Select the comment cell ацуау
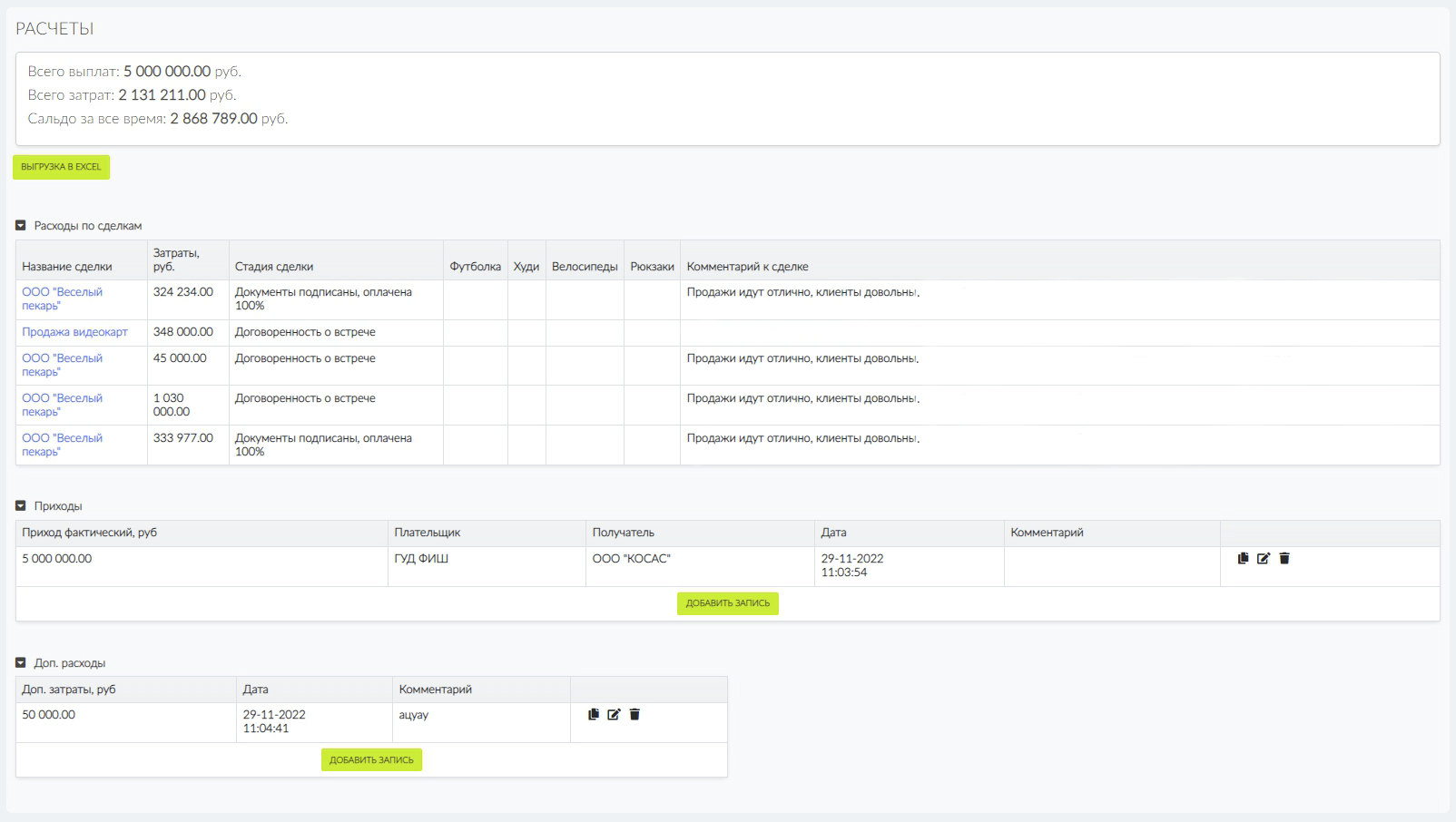Screen dimensions: 1456x822 [x=481, y=722]
